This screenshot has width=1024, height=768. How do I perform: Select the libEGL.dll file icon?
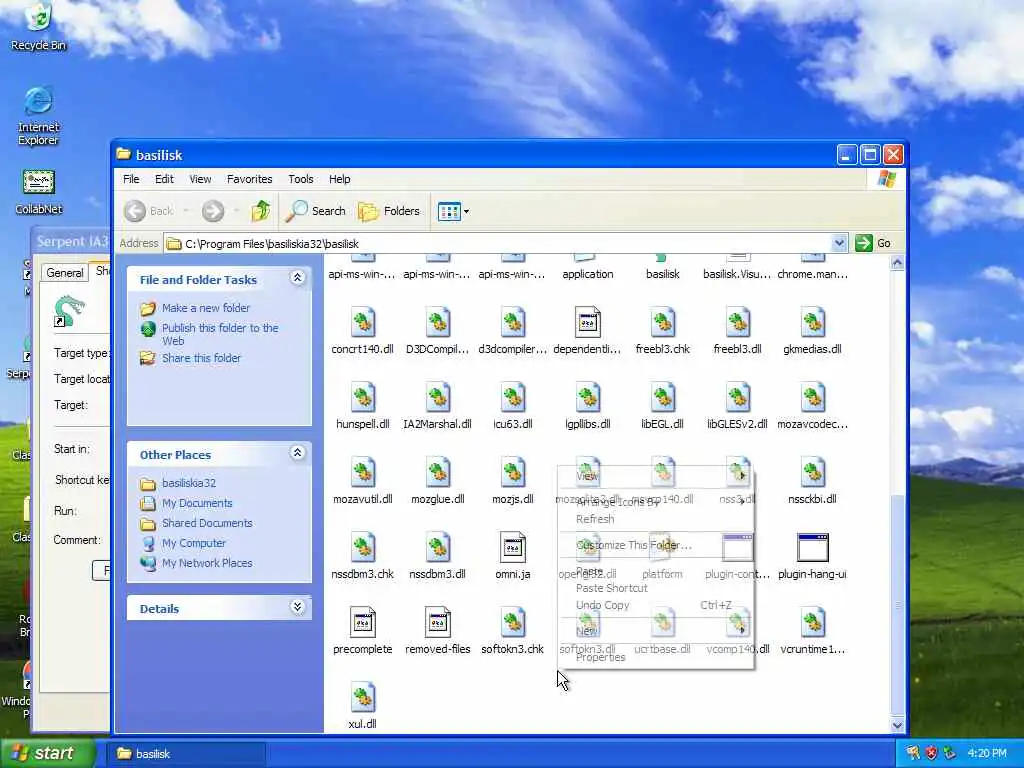(662, 398)
